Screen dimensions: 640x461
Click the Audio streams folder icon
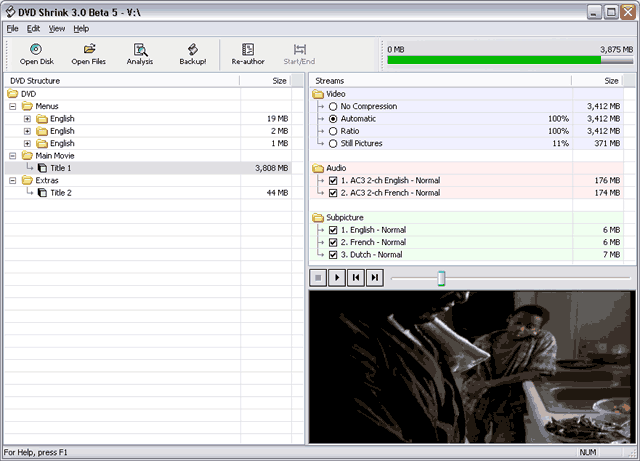pyautogui.click(x=318, y=168)
